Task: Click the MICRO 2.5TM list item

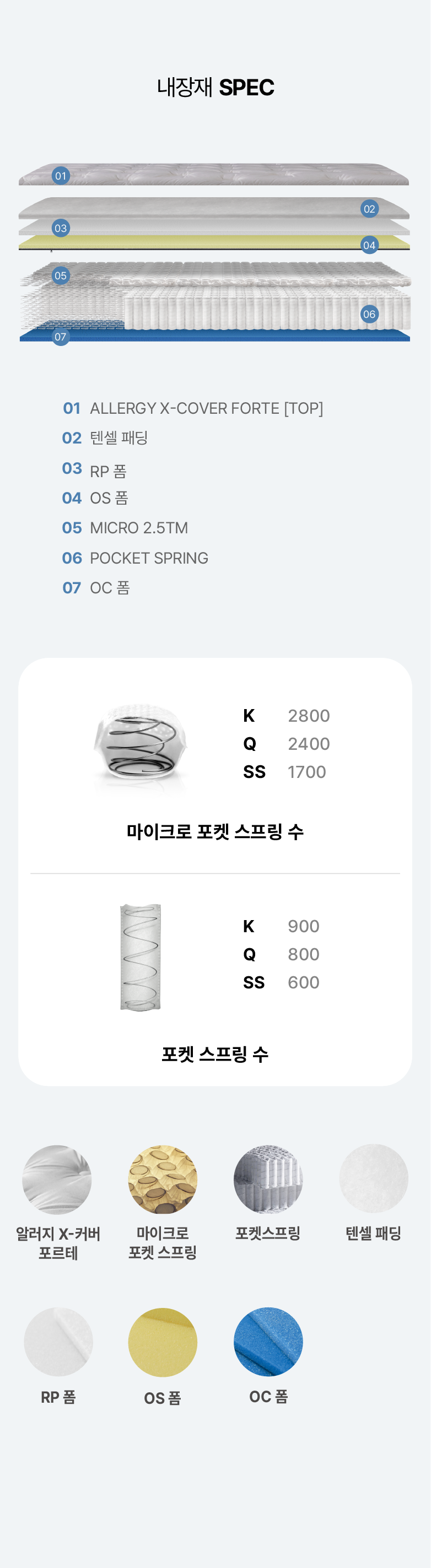Action: [139, 528]
